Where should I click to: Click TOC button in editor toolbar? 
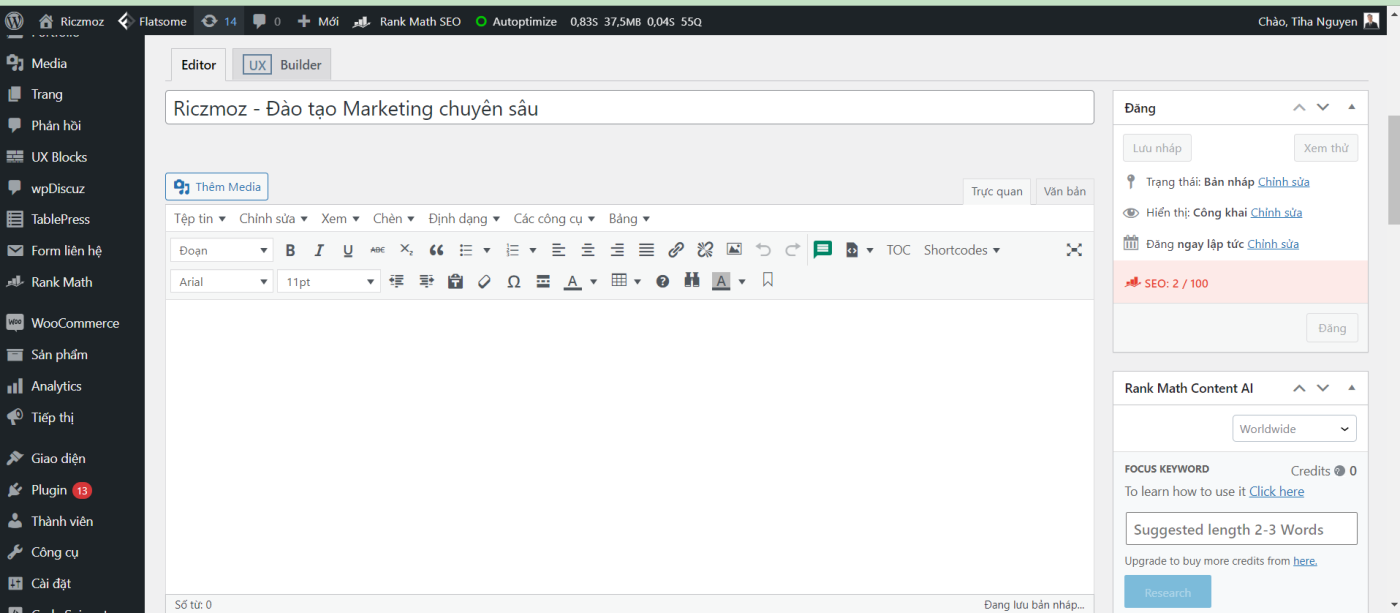point(898,250)
